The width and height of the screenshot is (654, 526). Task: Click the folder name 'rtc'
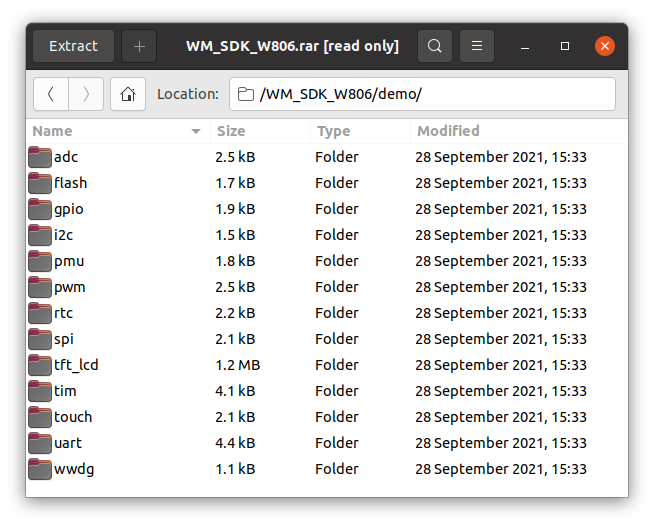pos(63,313)
